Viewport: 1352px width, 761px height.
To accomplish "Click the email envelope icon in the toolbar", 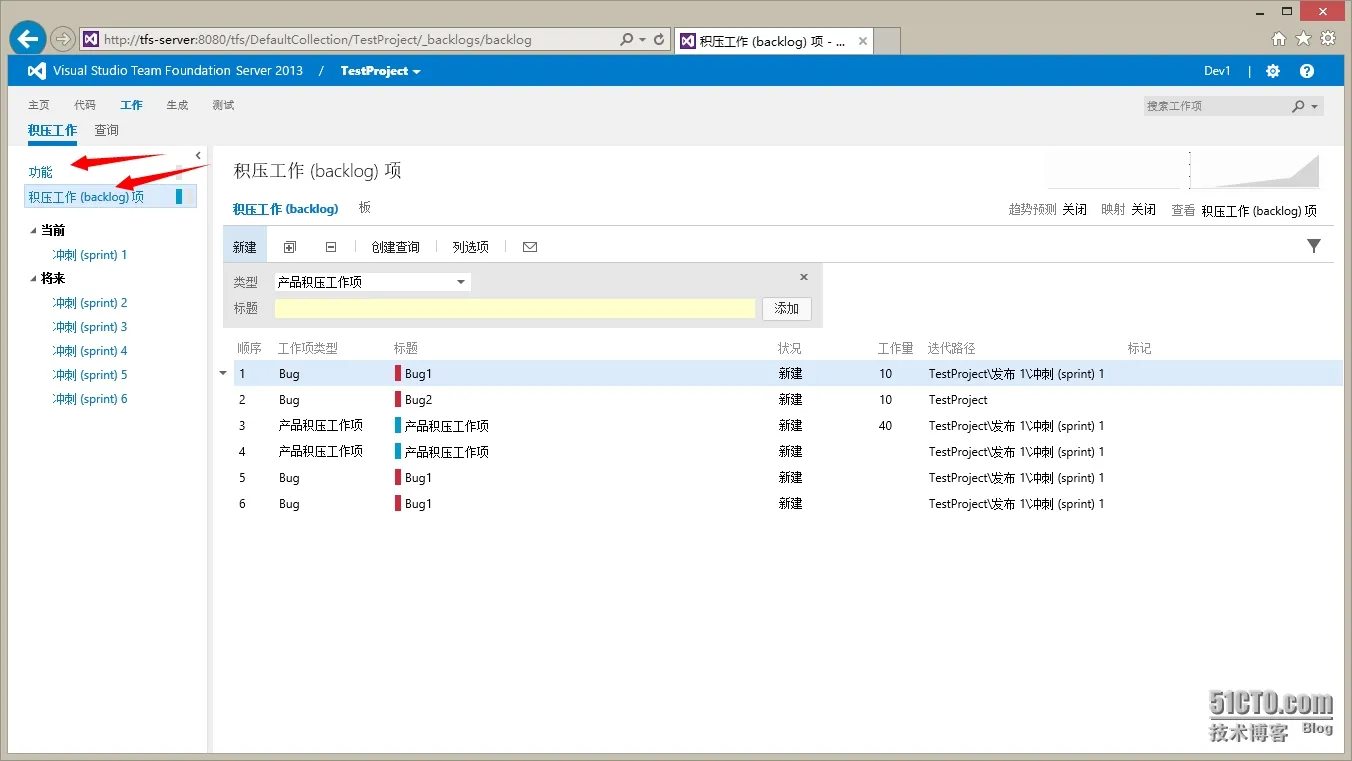I will [x=530, y=247].
